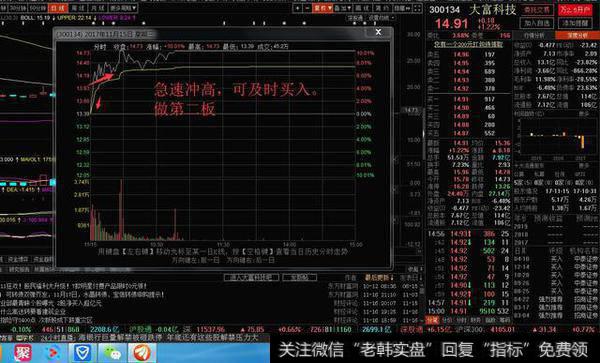Viewport: 600px width, 363px height.
Task: Open news headline mentioning 11月17日 水晶转债
Action: click(x=83, y=295)
